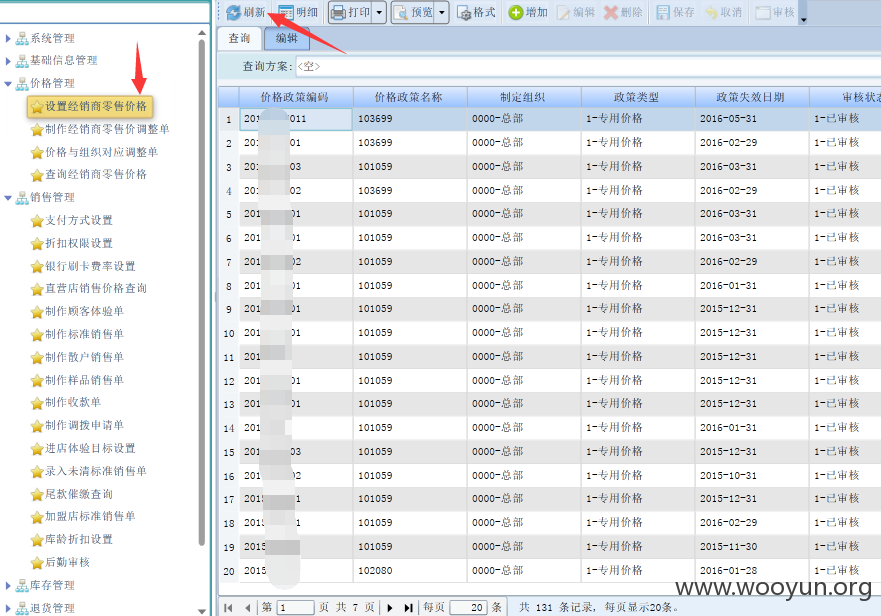Open the dropdown arrow beside 打印
881x616 pixels.
point(379,12)
